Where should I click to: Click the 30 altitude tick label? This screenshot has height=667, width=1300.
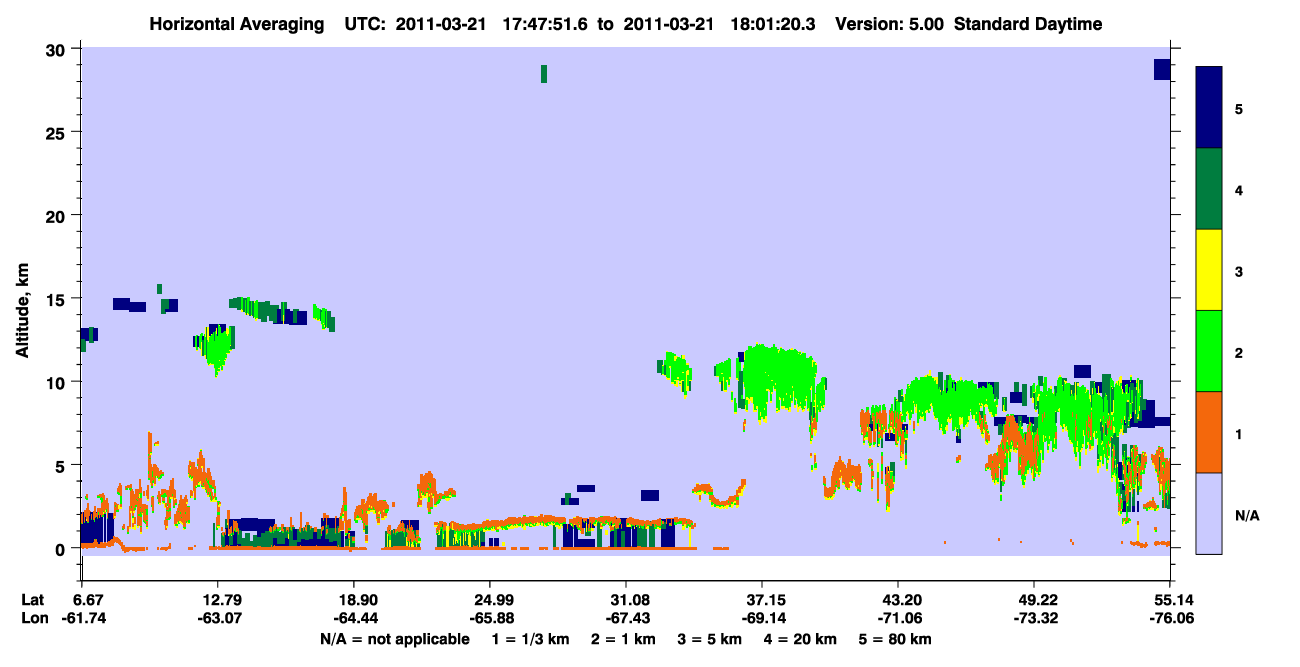pyautogui.click(x=58, y=50)
